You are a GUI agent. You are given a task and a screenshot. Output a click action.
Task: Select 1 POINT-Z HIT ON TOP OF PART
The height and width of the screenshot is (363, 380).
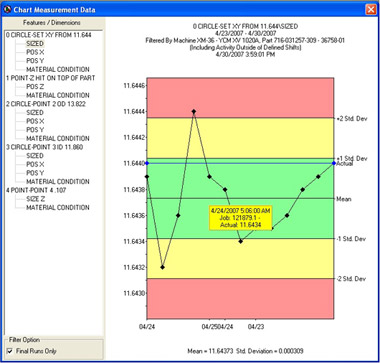tap(50, 78)
